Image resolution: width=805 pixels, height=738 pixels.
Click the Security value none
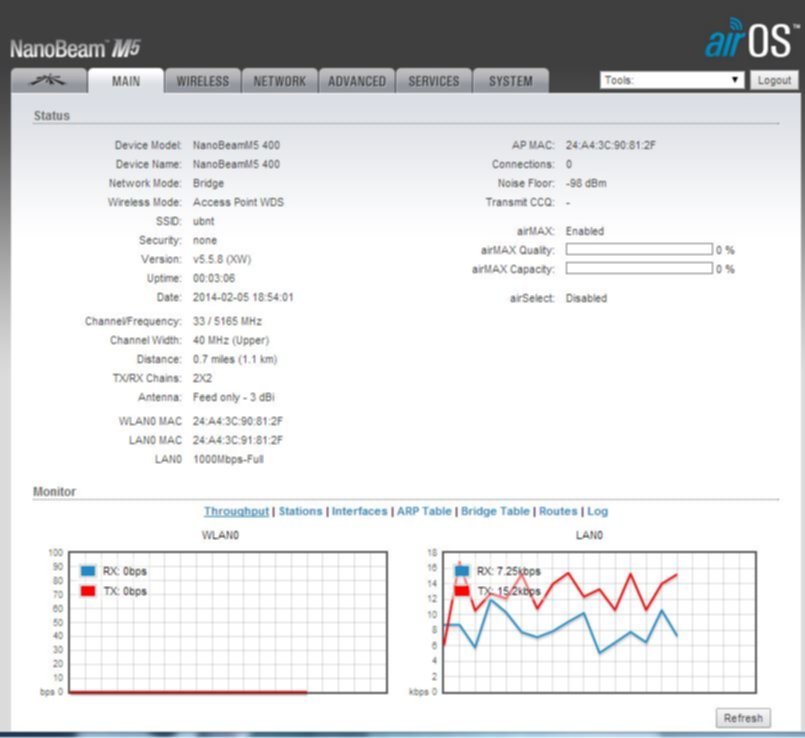tap(205, 240)
